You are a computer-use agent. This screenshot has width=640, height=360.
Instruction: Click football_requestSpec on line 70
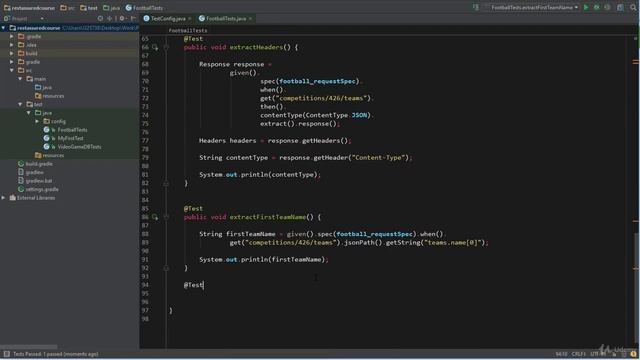[x=317, y=81]
